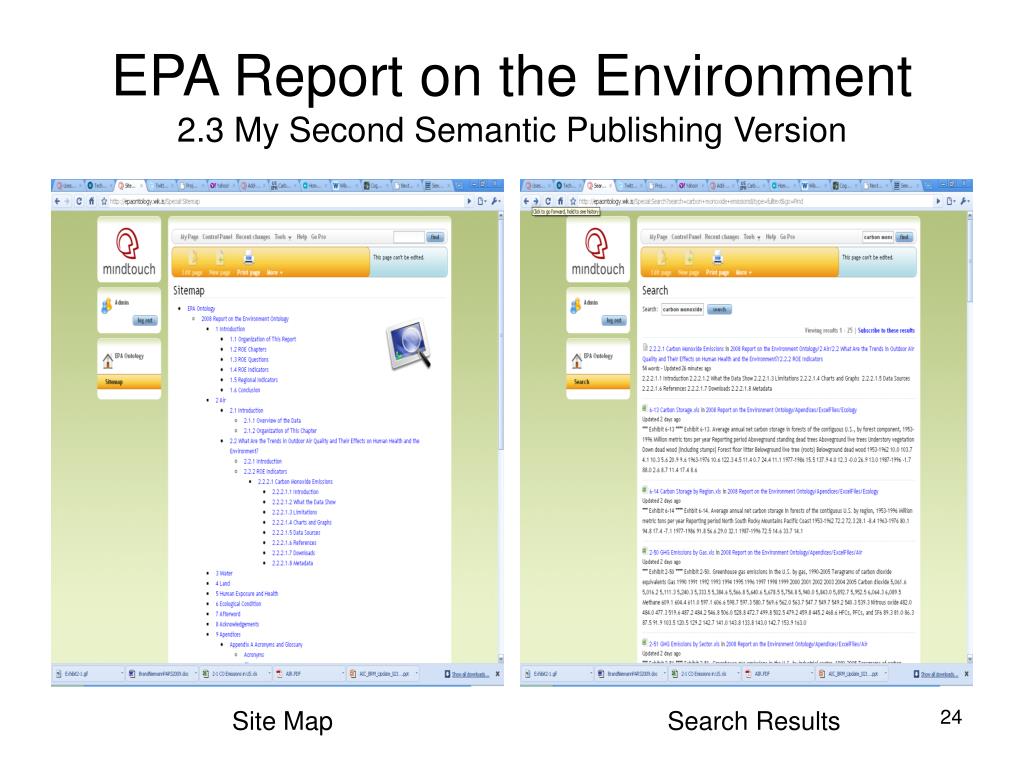Open the page menu icon in the Site Map browser
The height and width of the screenshot is (768, 1024).
tap(482, 201)
